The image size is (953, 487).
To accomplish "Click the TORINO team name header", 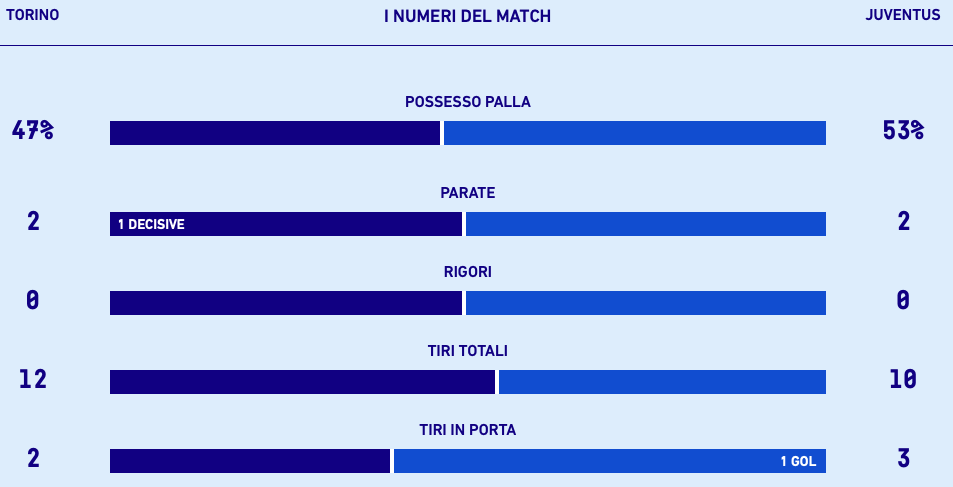I will pyautogui.click(x=33, y=15).
